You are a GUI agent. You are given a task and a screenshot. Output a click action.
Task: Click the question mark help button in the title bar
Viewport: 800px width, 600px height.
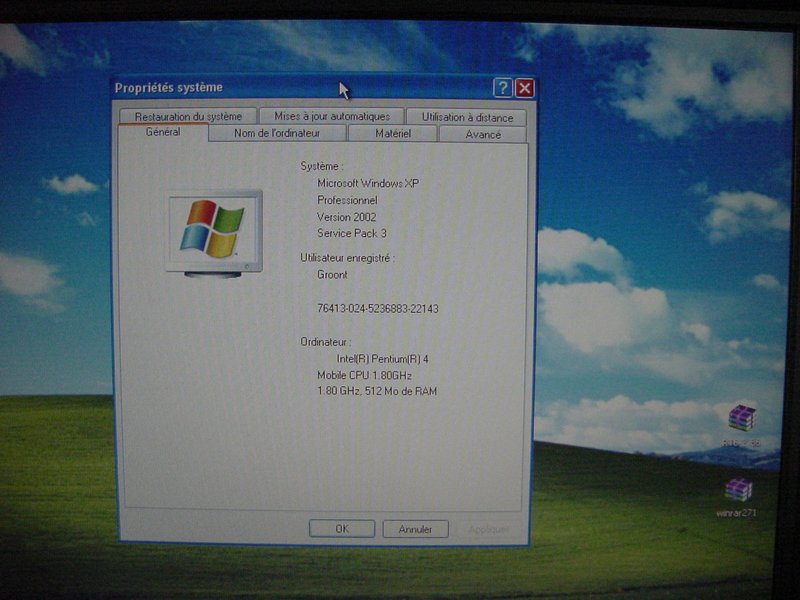(x=503, y=88)
